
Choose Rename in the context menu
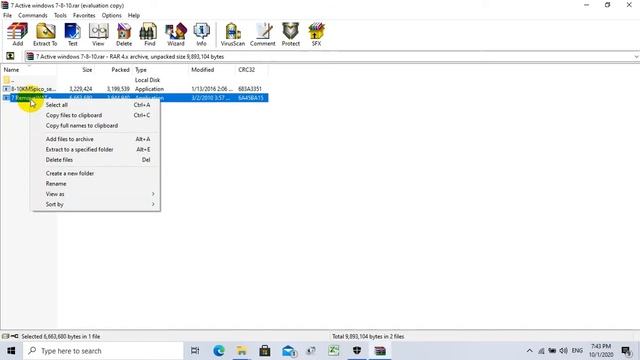click(x=96, y=184)
